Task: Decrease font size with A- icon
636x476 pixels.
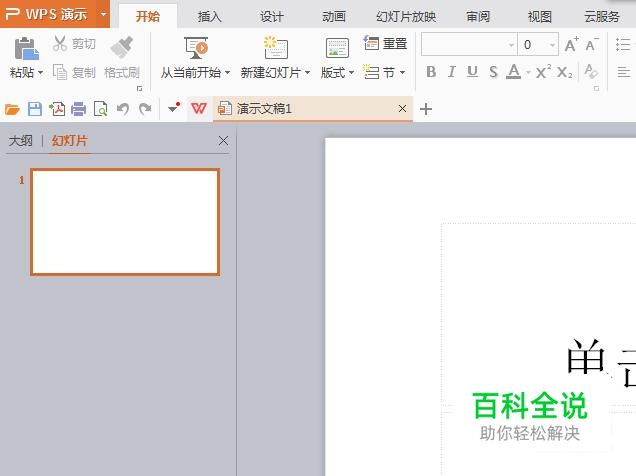Action: click(x=591, y=44)
